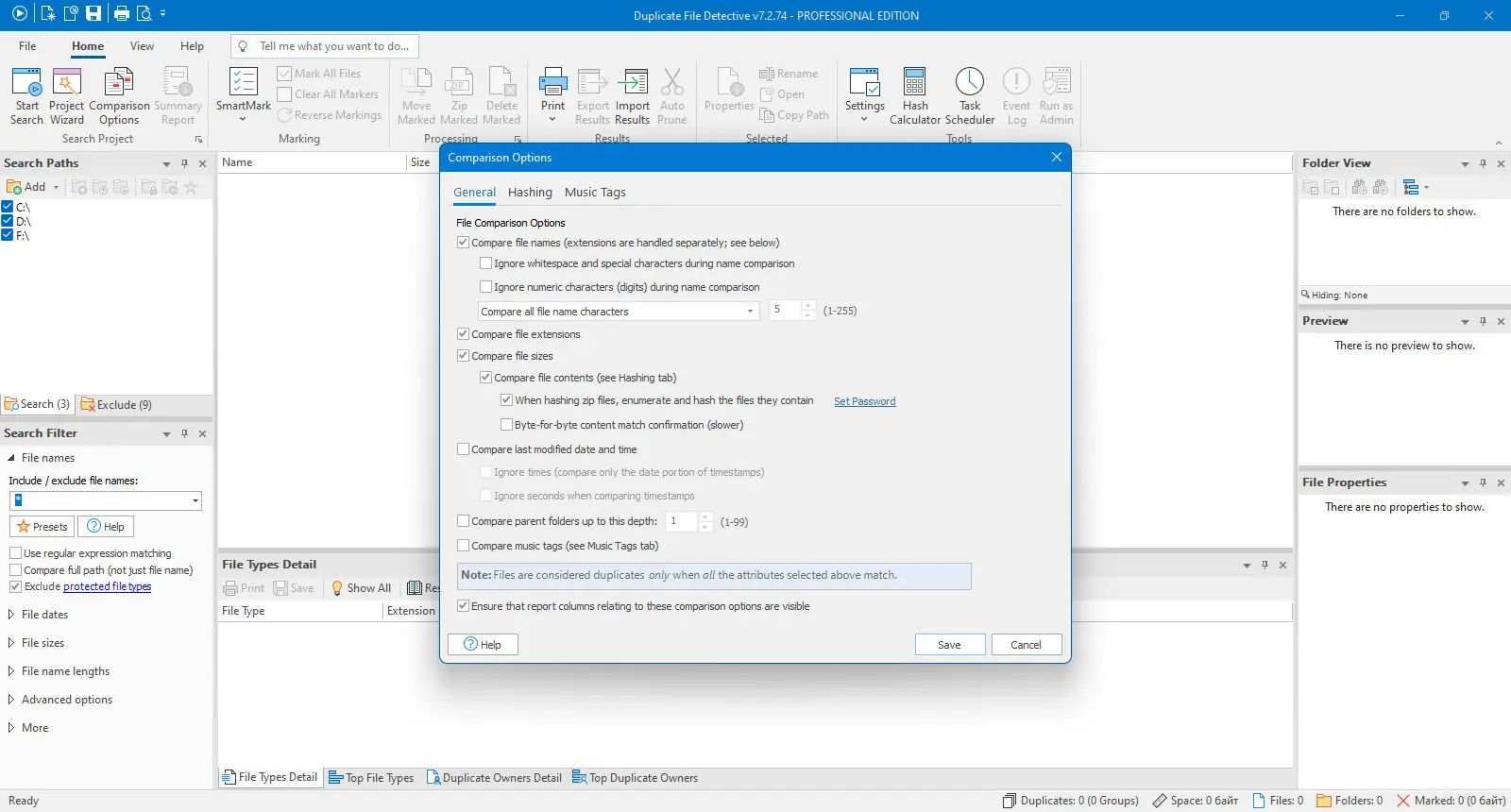Pin the Search Paths panel
Screen dimensions: 1511x812
tap(184, 163)
